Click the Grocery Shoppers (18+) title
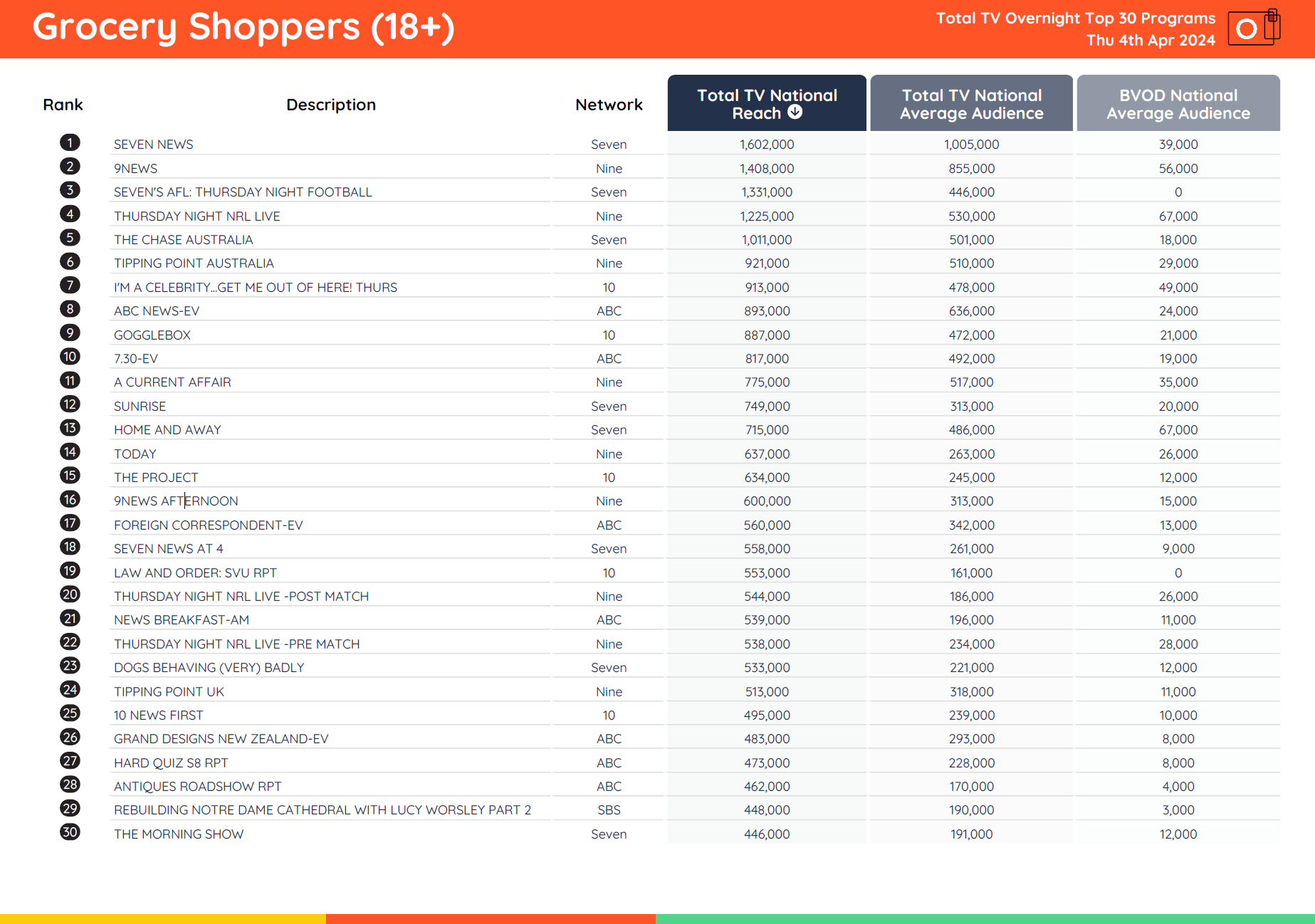This screenshot has width=1315, height=924. pyautogui.click(x=243, y=27)
